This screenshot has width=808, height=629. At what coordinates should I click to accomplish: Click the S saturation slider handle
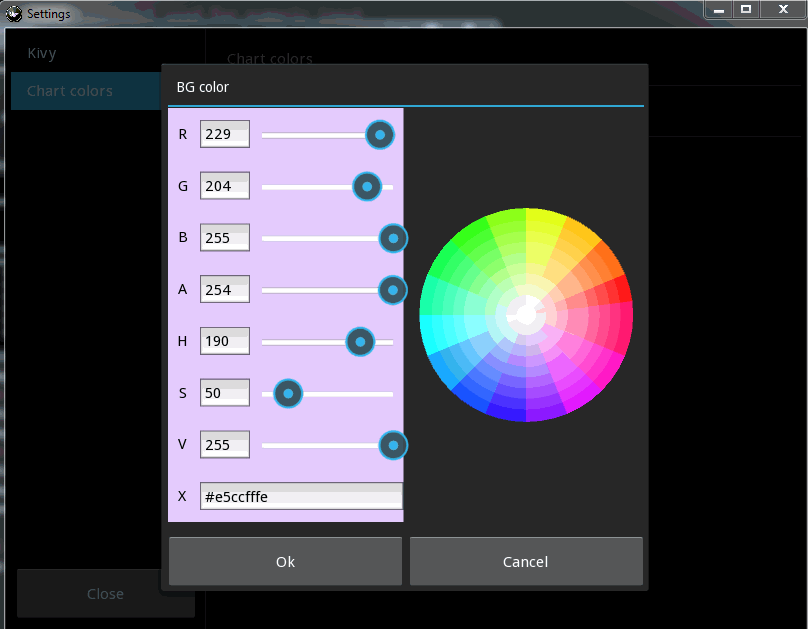click(x=288, y=394)
